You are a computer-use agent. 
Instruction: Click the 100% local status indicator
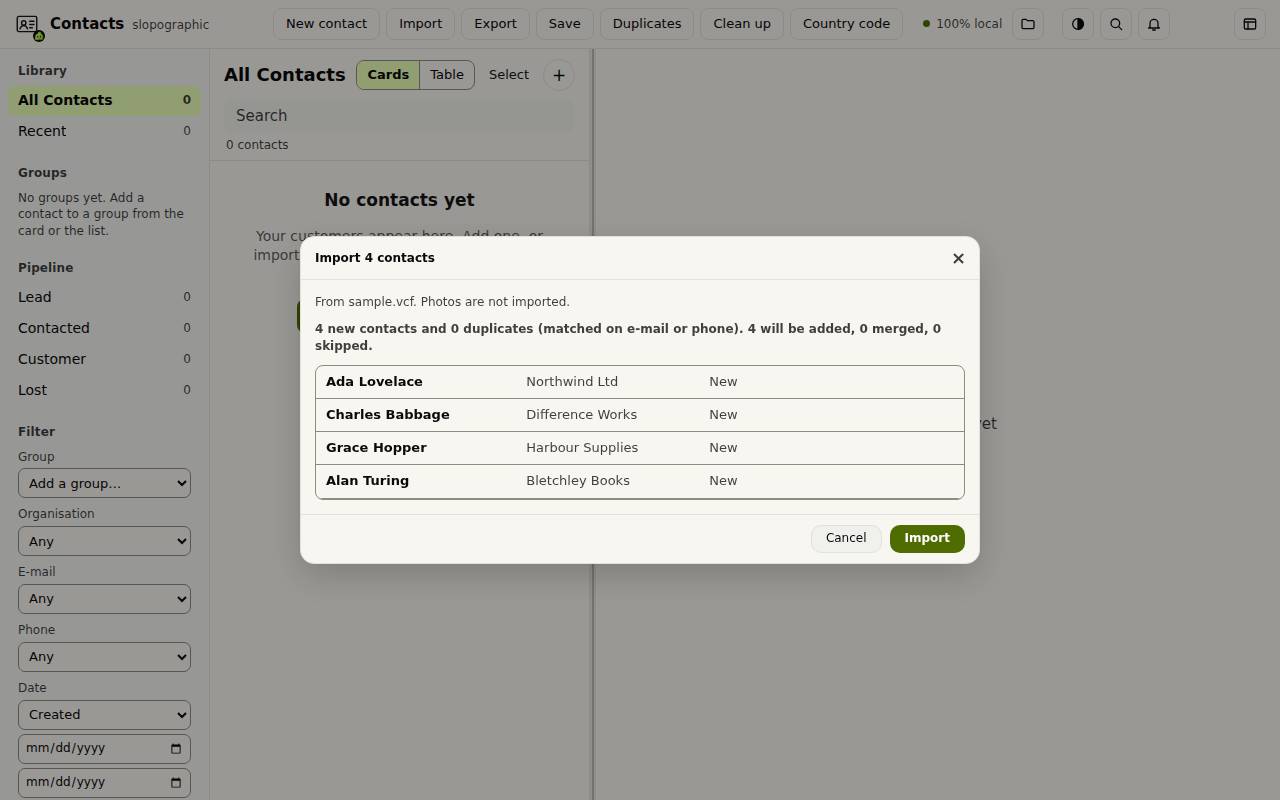962,24
